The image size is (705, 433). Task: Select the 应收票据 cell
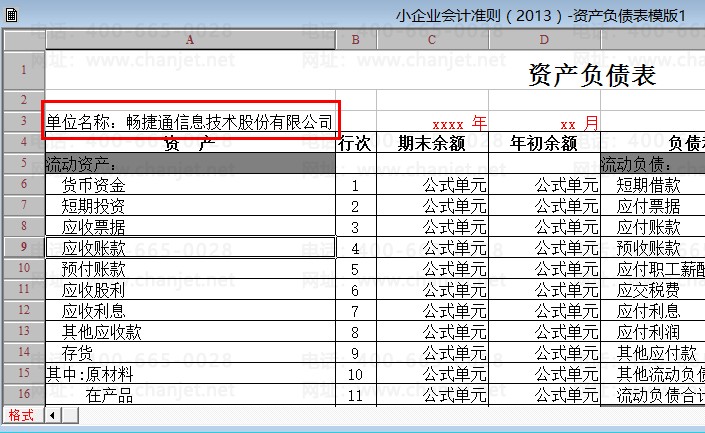190,227
